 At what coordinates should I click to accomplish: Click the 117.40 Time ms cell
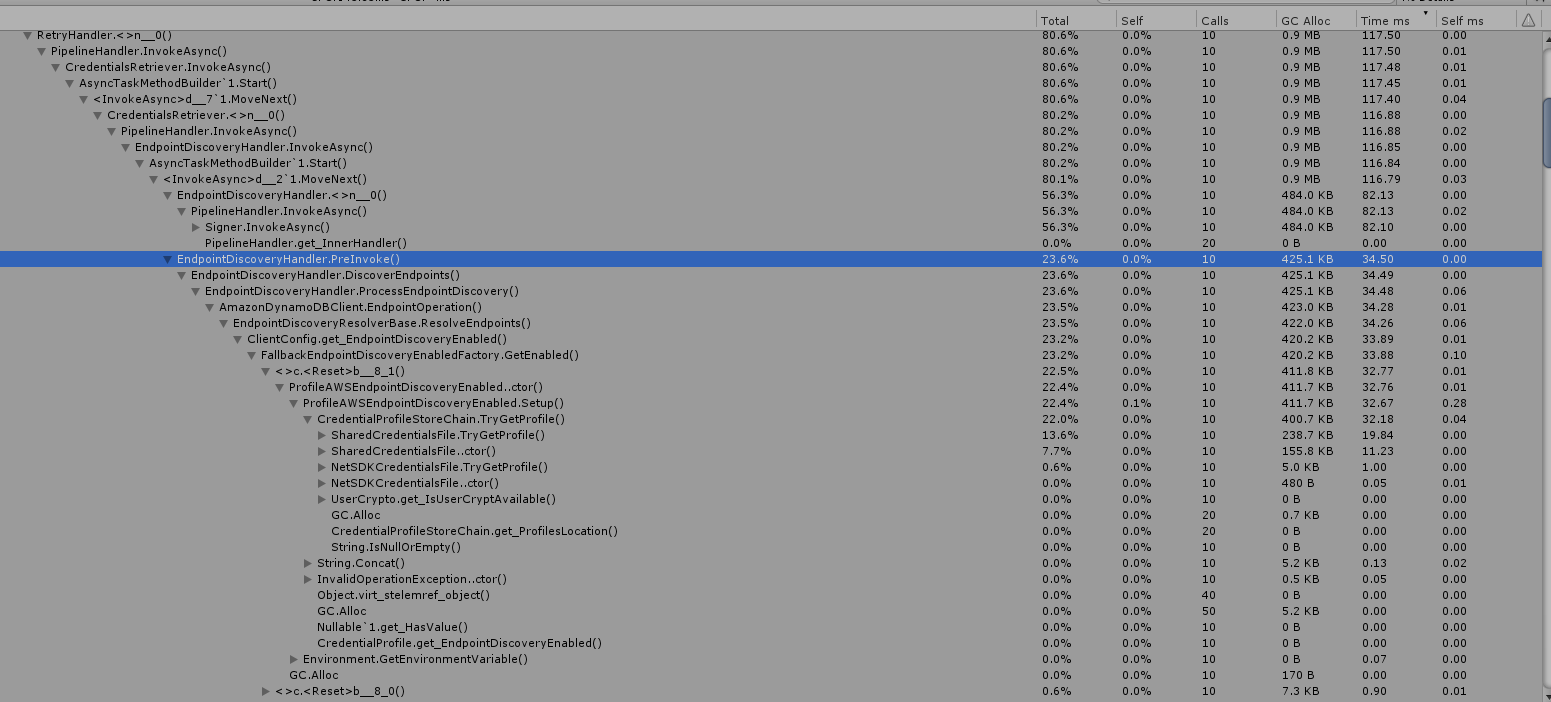point(1381,99)
